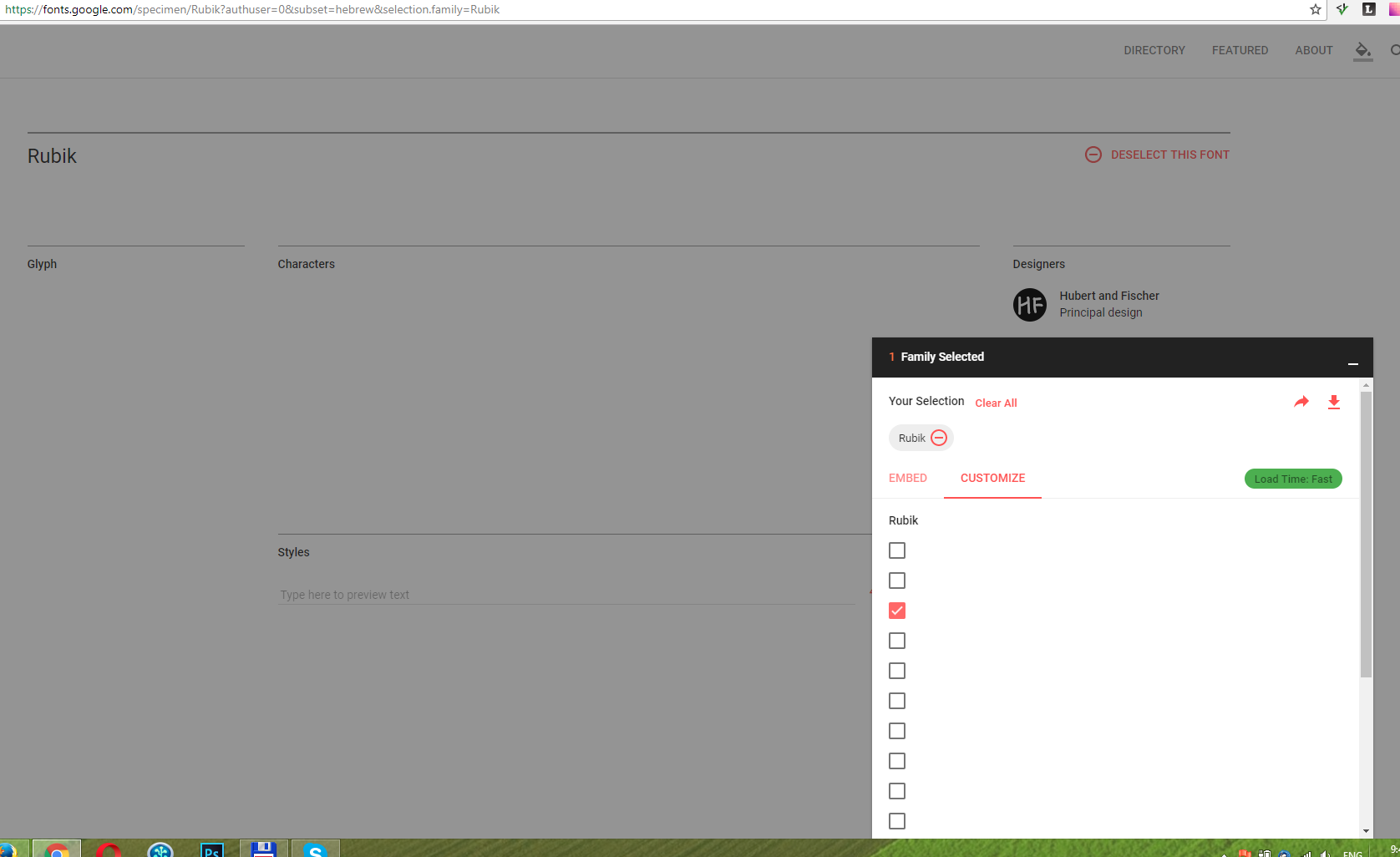Click Deselect This Font
The image size is (1400, 857).
pos(1170,155)
